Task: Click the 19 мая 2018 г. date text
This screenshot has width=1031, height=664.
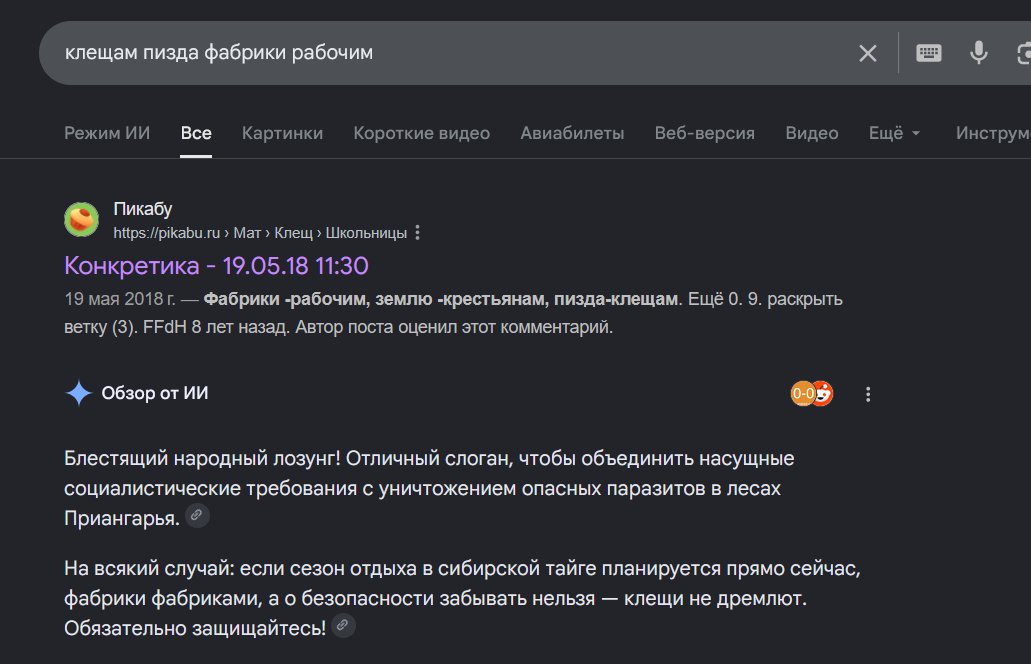Action: click(x=120, y=299)
